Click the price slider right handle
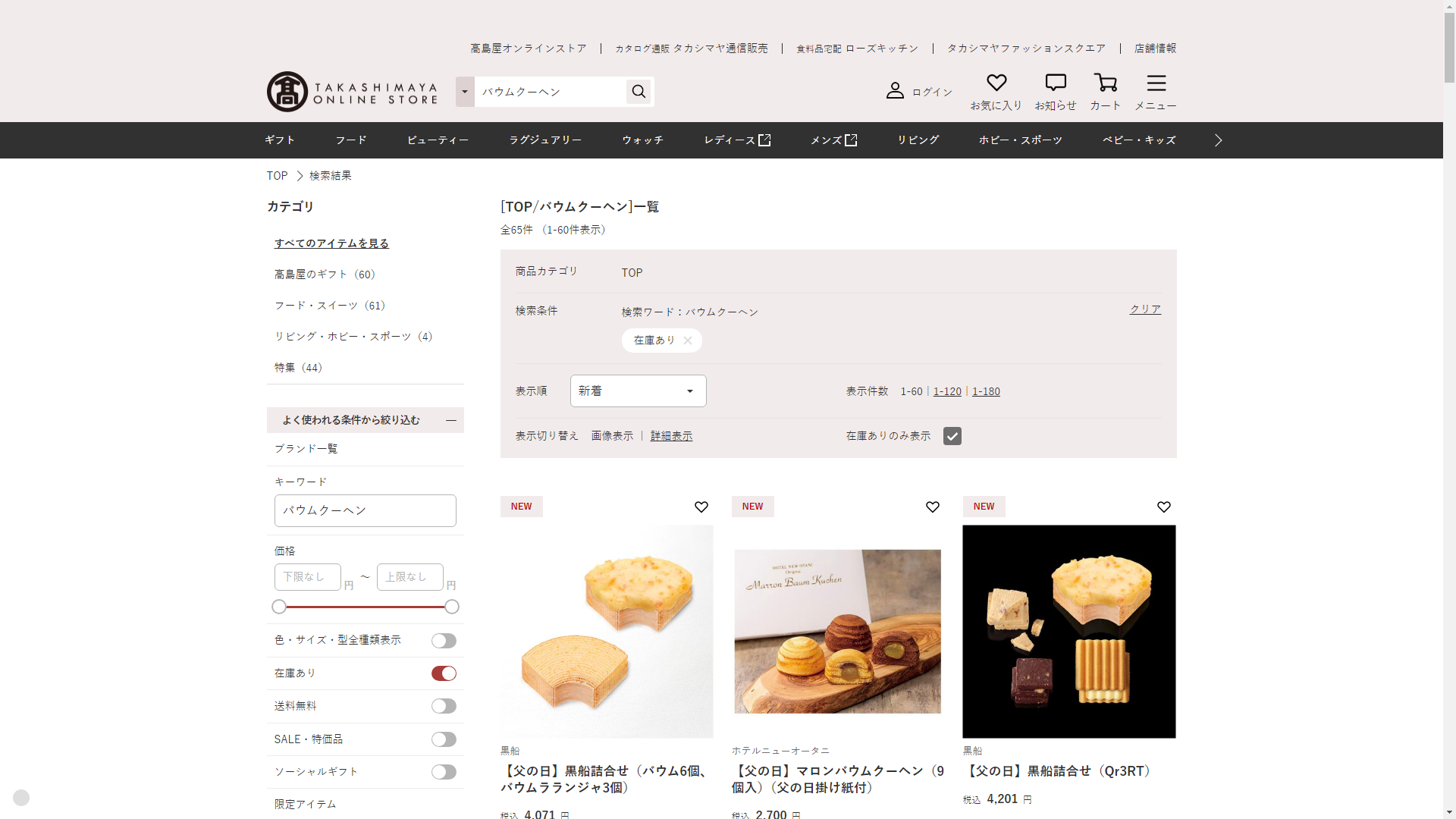The width and height of the screenshot is (1456, 819). tap(452, 607)
